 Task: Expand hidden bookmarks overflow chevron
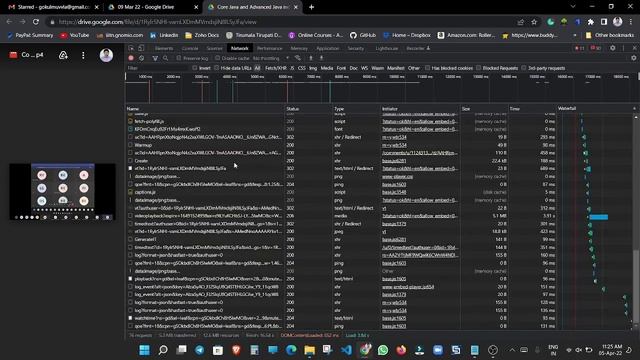pos(575,36)
